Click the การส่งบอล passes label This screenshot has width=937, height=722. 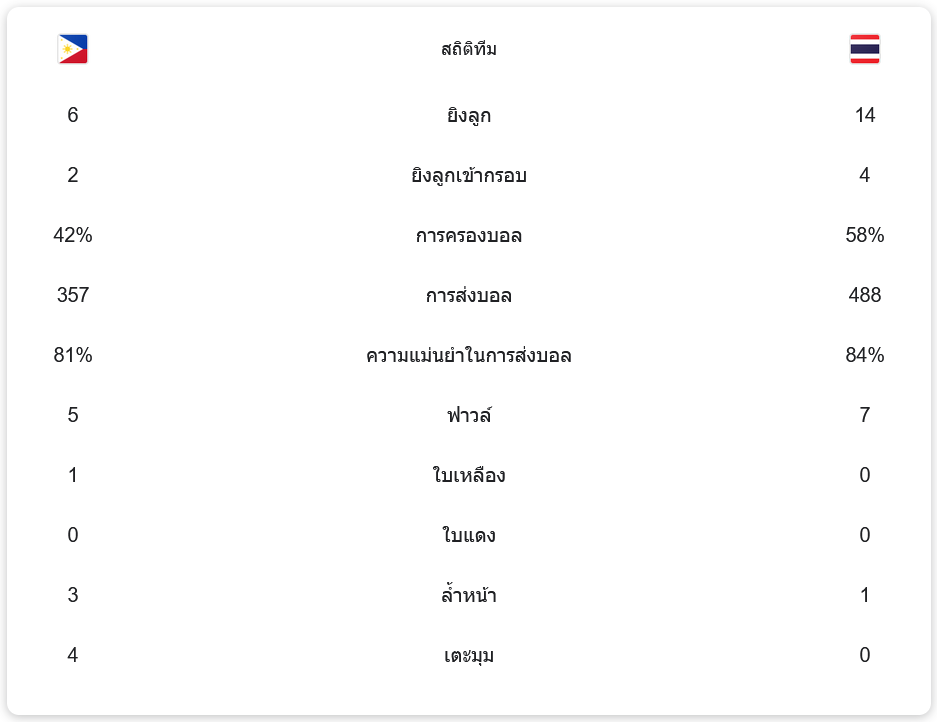(x=468, y=296)
